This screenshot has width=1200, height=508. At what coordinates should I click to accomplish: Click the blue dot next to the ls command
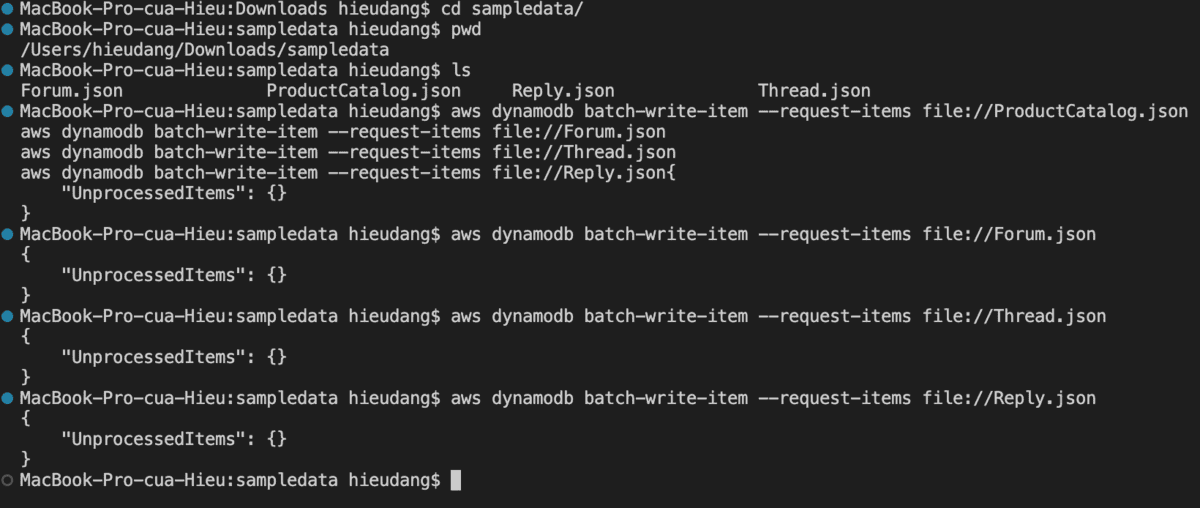coord(8,70)
